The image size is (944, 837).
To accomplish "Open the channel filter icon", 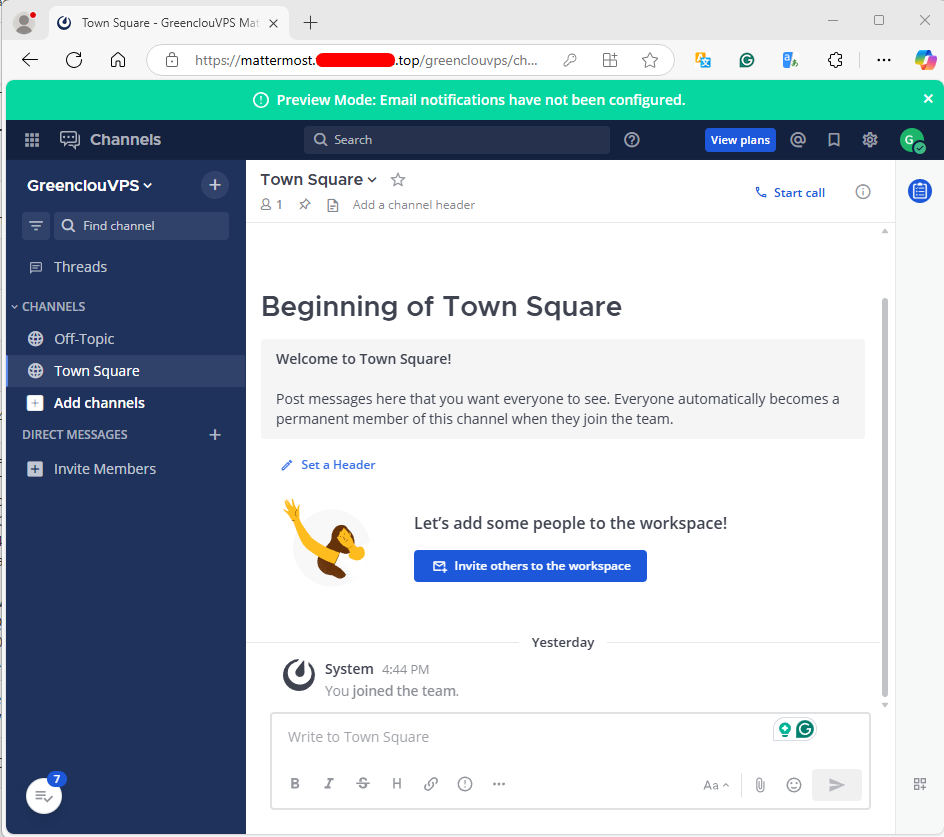I will pos(36,226).
